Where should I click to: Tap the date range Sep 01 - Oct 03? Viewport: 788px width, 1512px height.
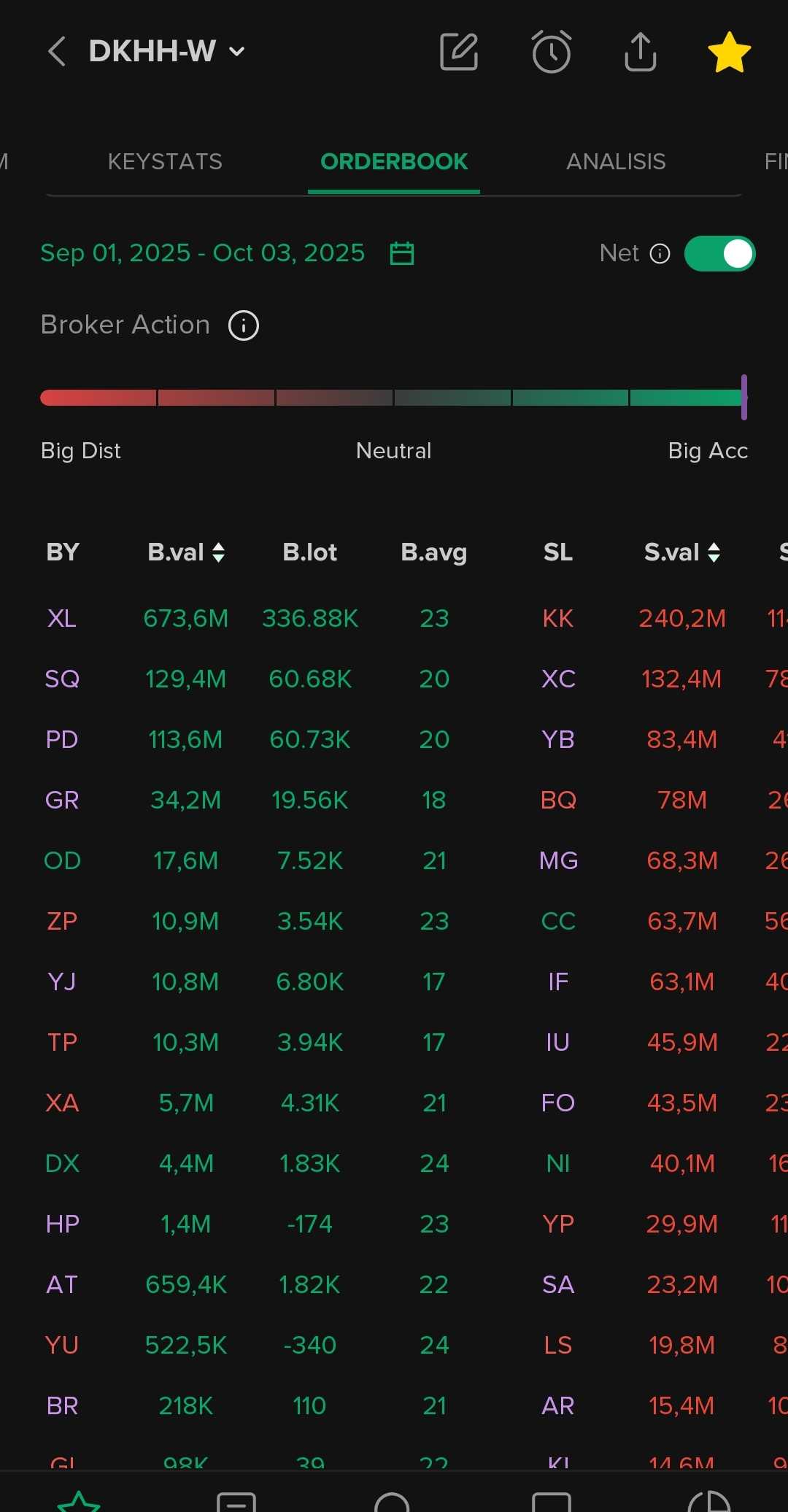pyautogui.click(x=202, y=253)
